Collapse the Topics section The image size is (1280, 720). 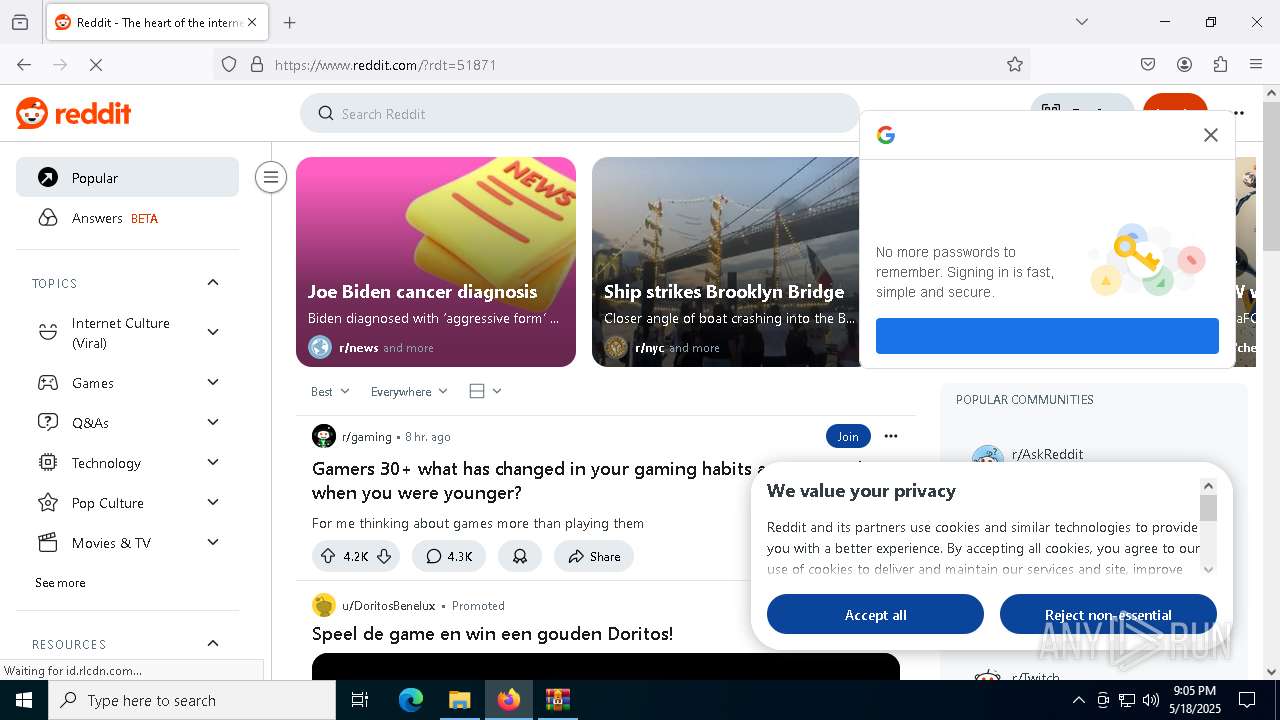pyautogui.click(x=213, y=283)
